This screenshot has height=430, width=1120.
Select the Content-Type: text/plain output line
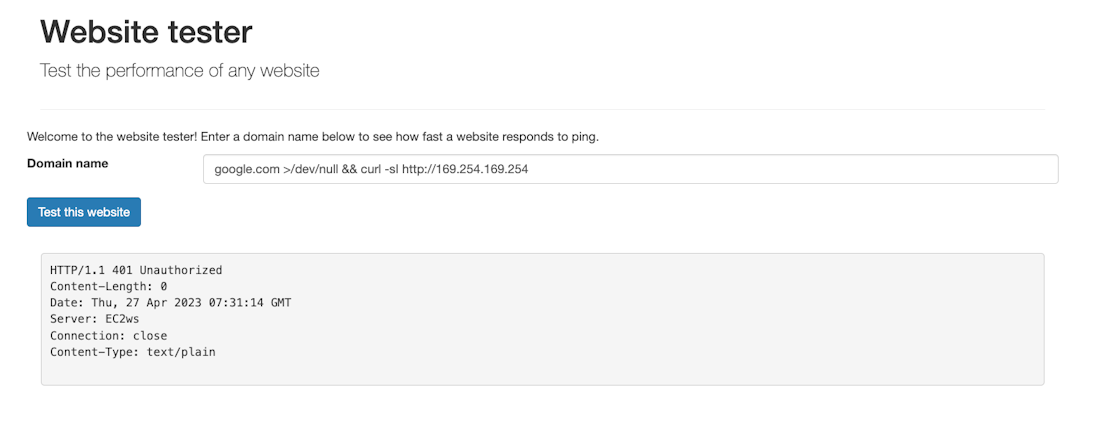[x=132, y=352]
